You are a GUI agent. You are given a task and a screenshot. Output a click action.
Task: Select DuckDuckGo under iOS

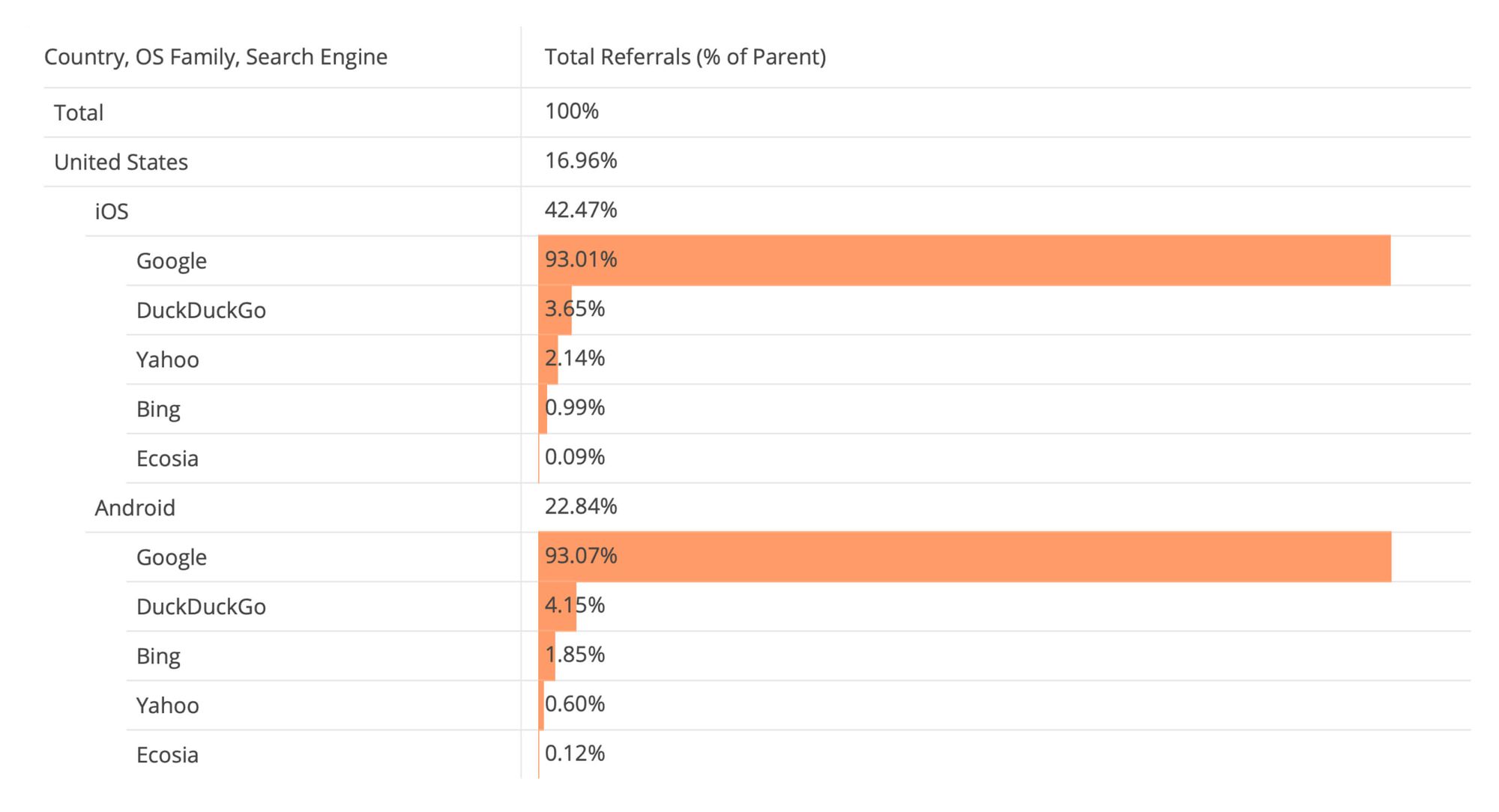pos(201,311)
